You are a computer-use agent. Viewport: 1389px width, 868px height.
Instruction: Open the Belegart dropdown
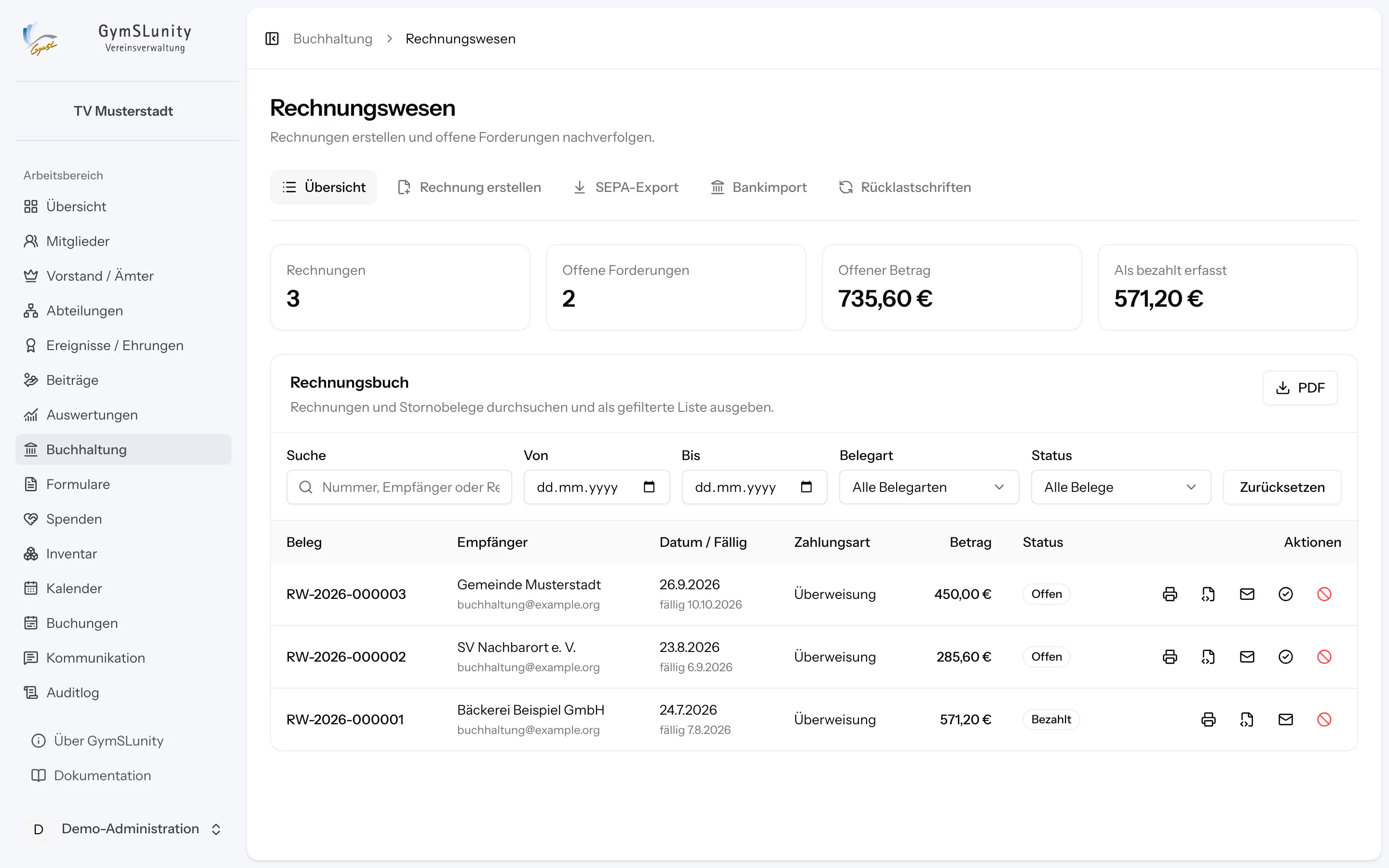[x=929, y=487]
